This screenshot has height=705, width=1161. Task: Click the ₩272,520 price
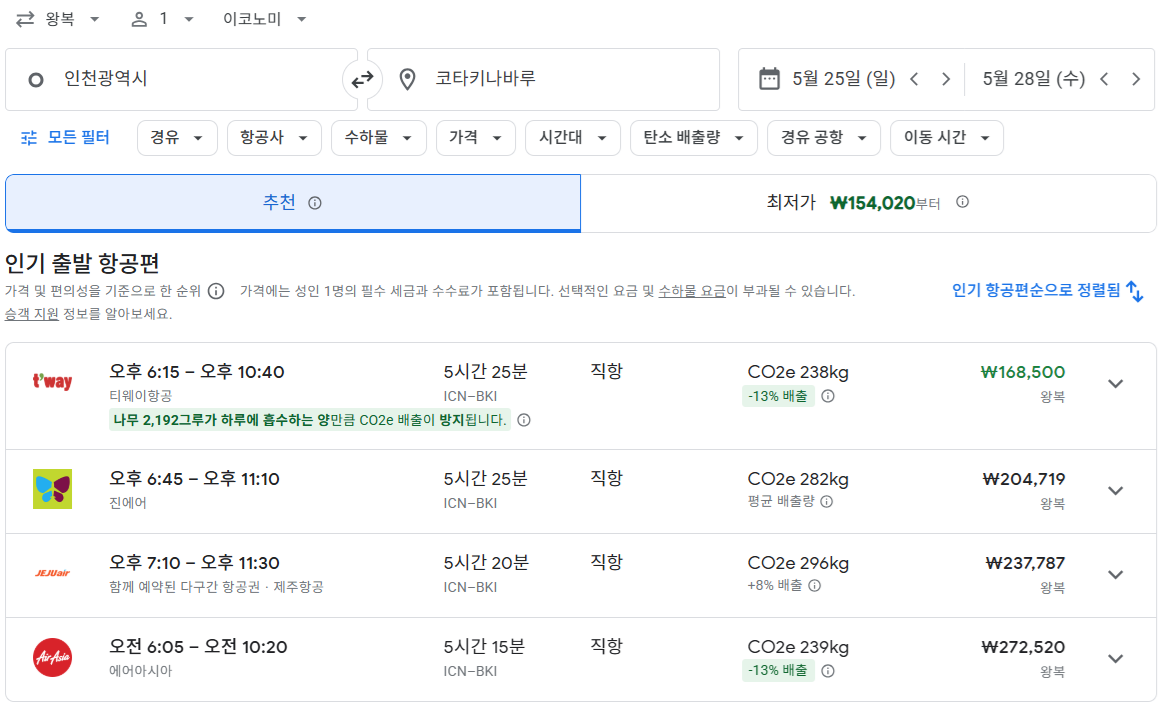(x=1023, y=647)
